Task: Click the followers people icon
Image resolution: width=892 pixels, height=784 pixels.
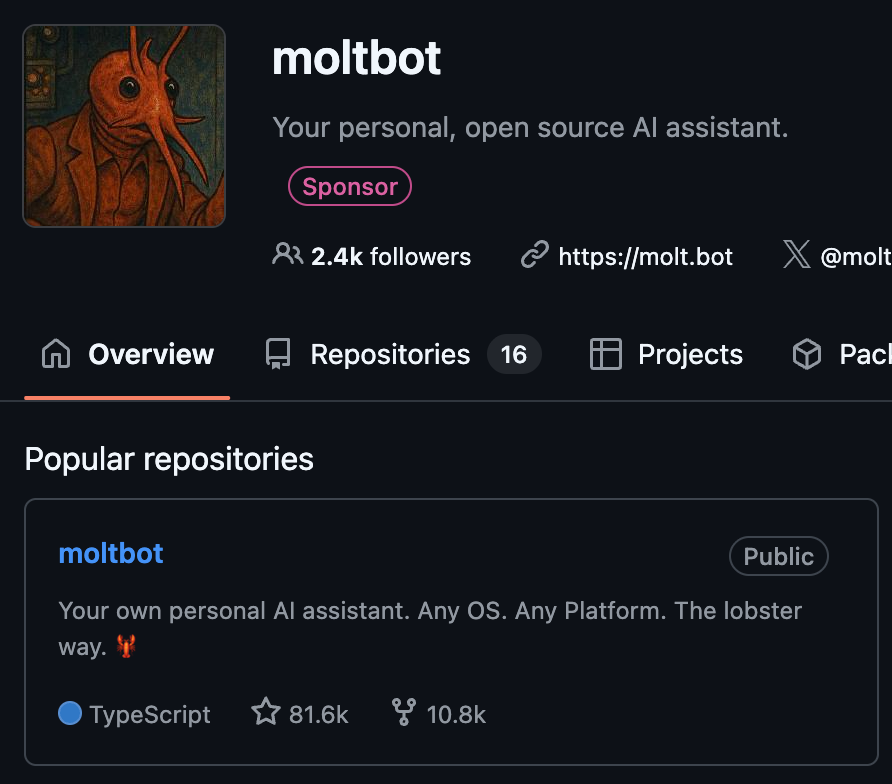Action: click(287, 255)
